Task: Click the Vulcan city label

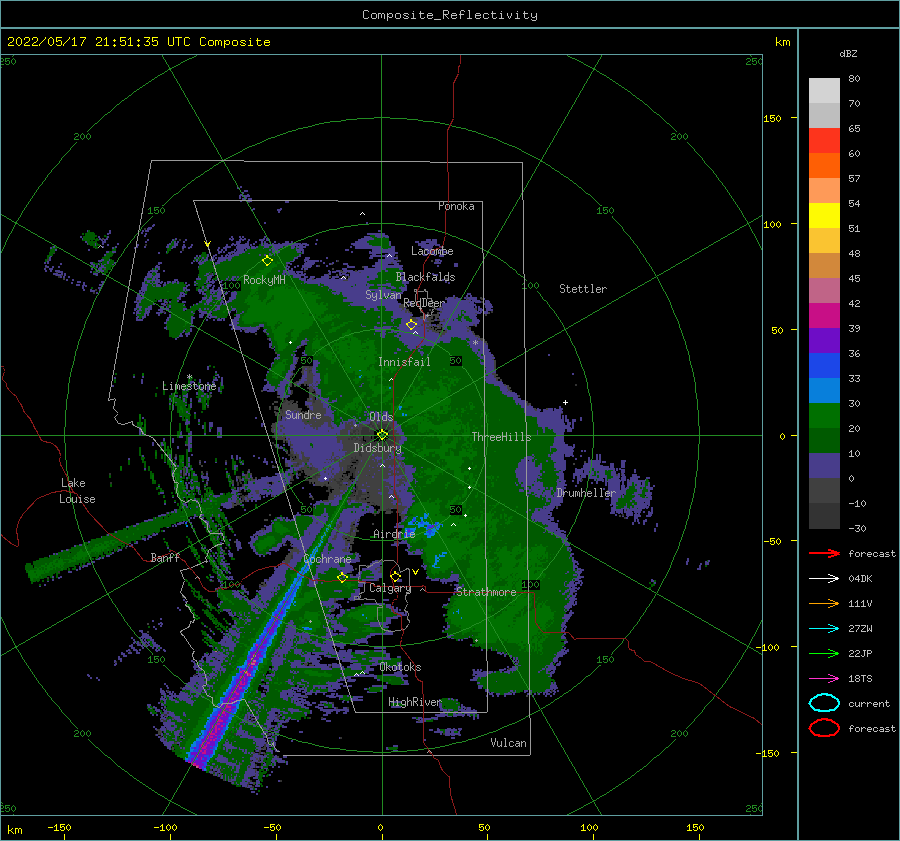Action: [x=509, y=743]
